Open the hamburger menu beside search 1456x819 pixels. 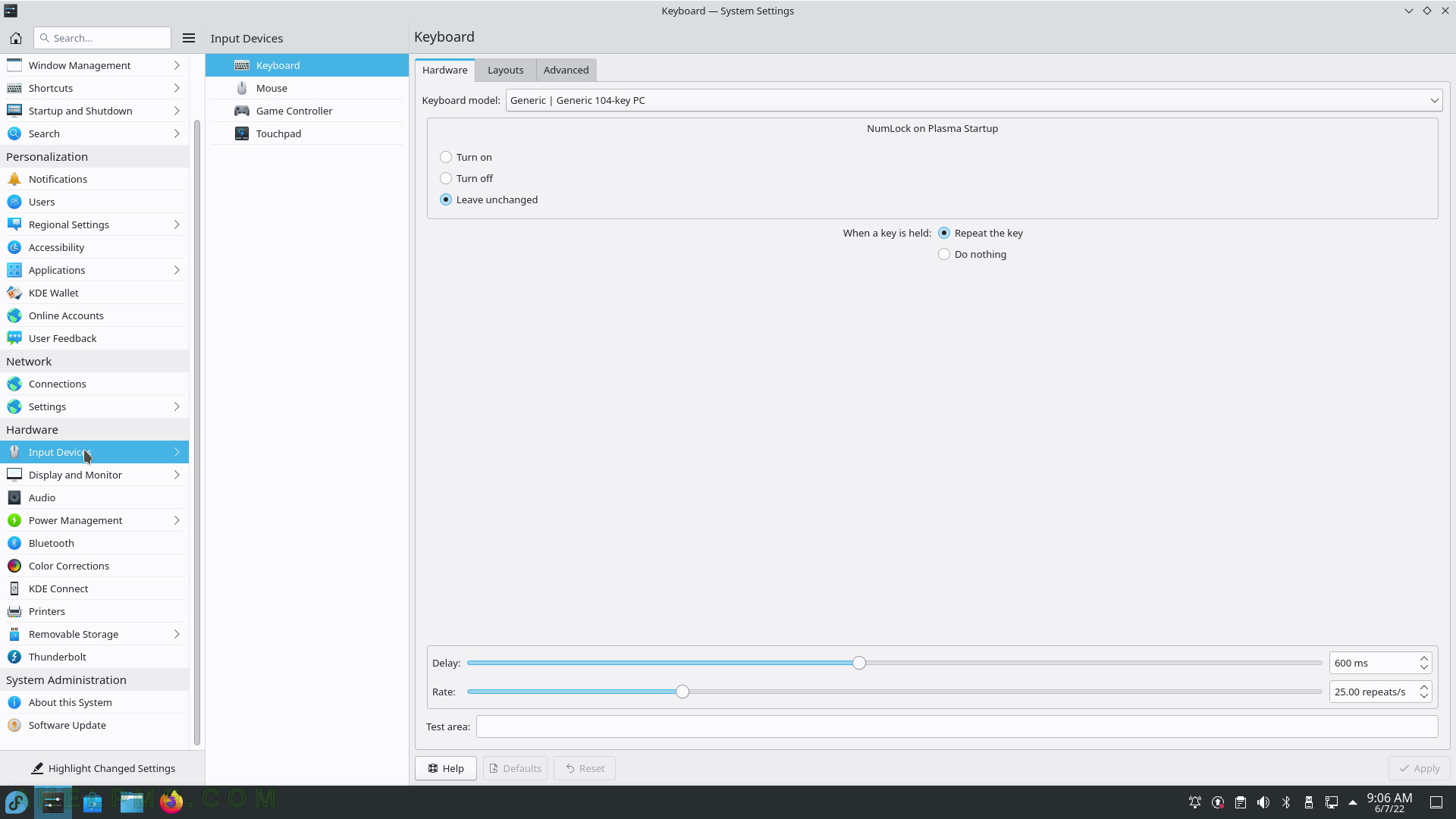point(189,38)
